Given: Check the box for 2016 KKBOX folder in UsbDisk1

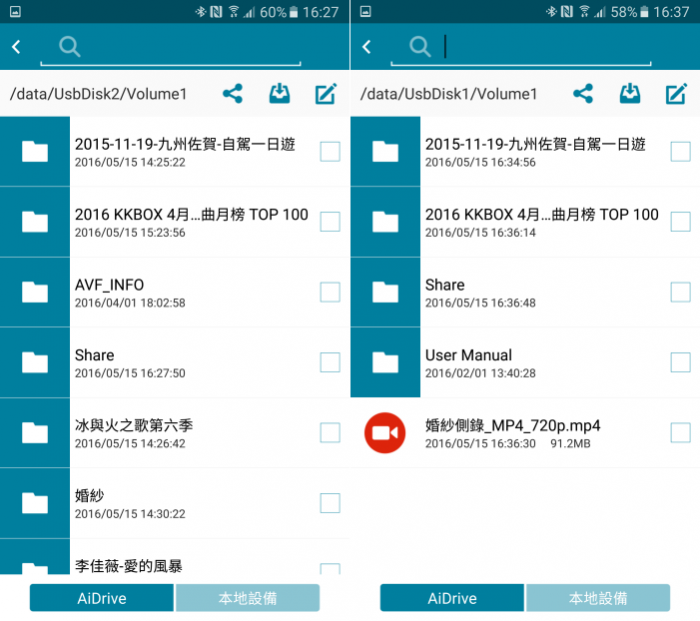Looking at the screenshot, I should pyautogui.click(x=680, y=222).
